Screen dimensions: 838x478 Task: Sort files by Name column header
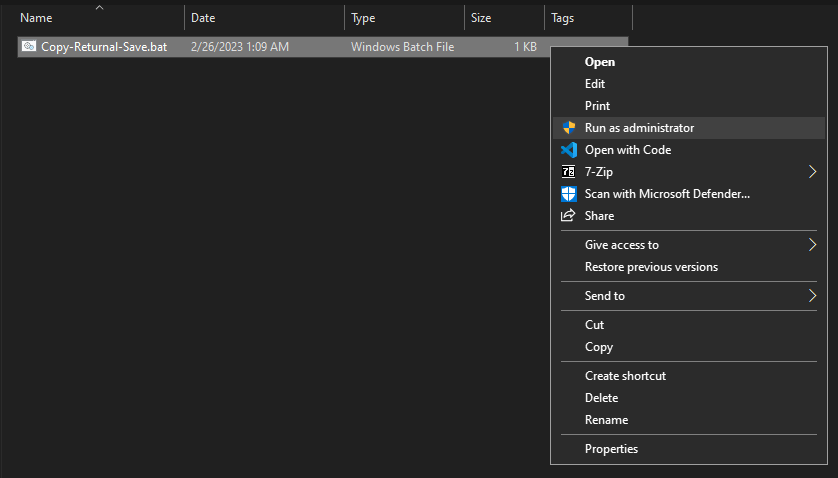[x=37, y=18]
